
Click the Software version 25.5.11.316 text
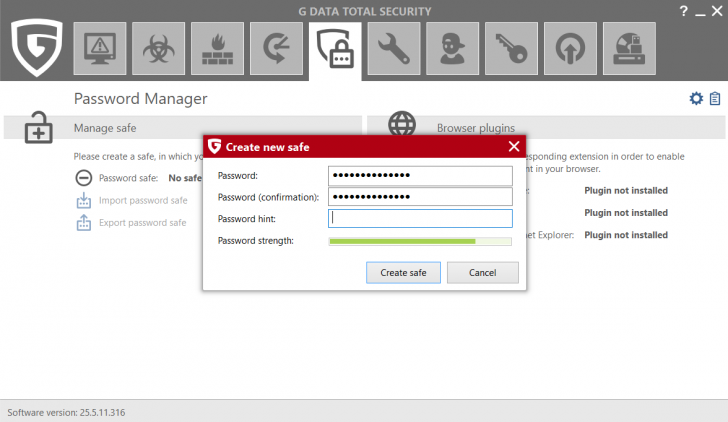(x=66, y=413)
